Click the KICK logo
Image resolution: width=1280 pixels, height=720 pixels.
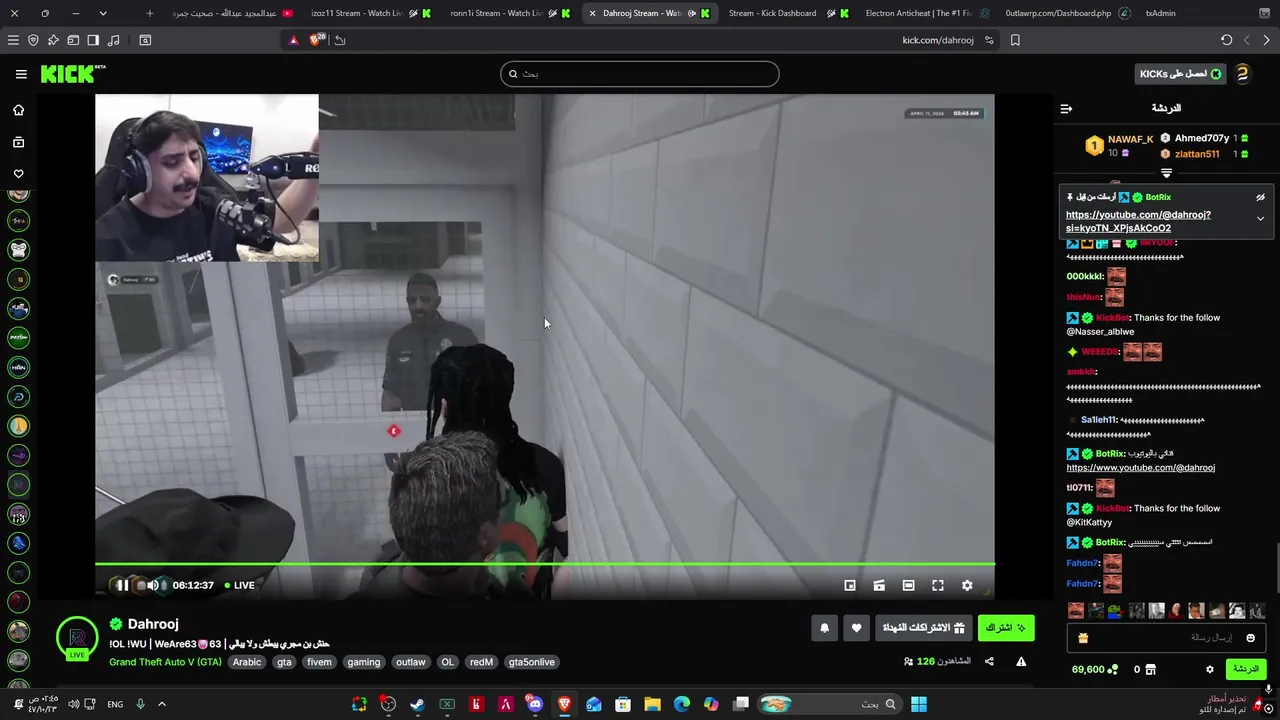point(72,74)
